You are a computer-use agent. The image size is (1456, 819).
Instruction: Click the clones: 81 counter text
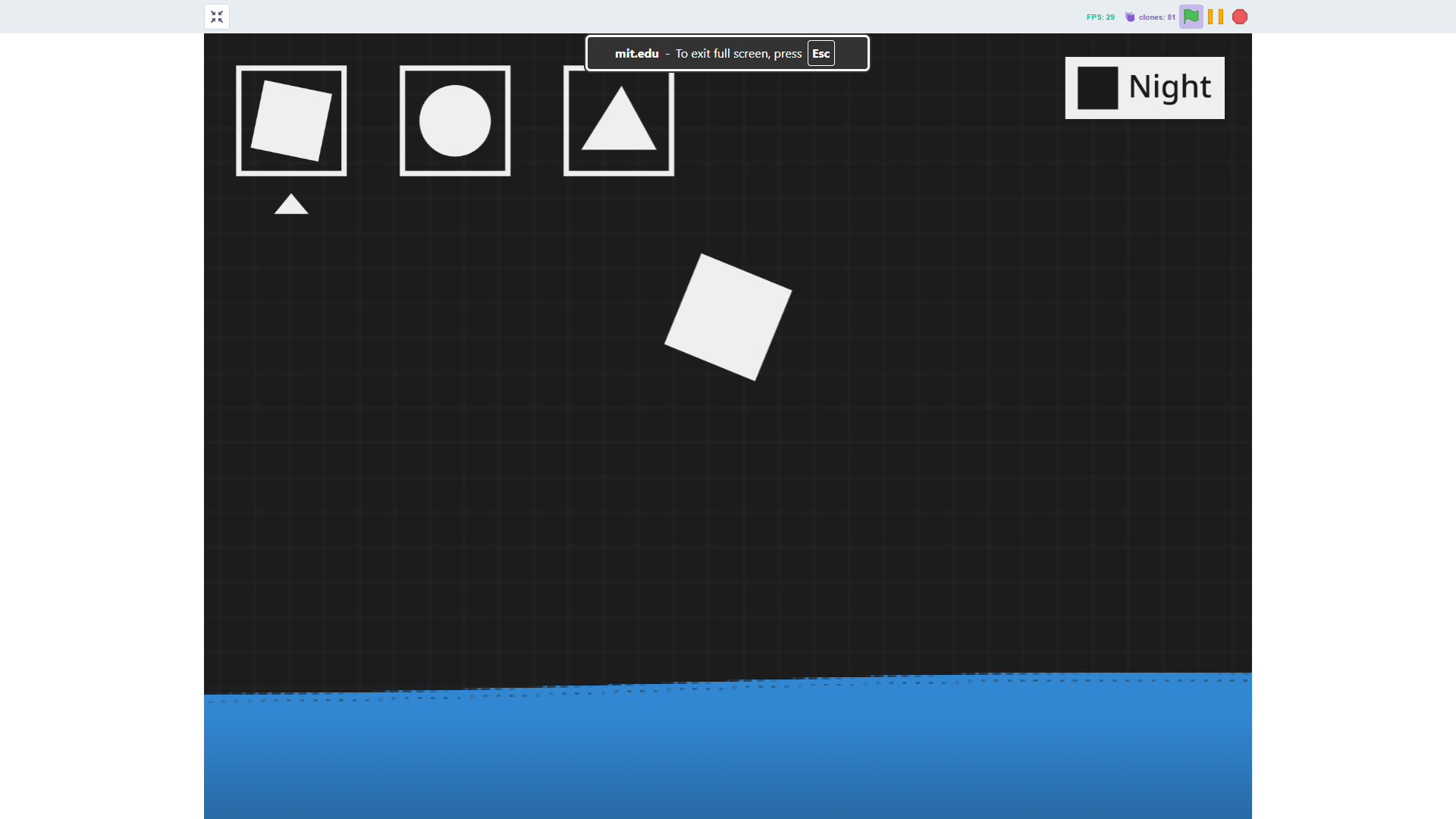pyautogui.click(x=1156, y=17)
